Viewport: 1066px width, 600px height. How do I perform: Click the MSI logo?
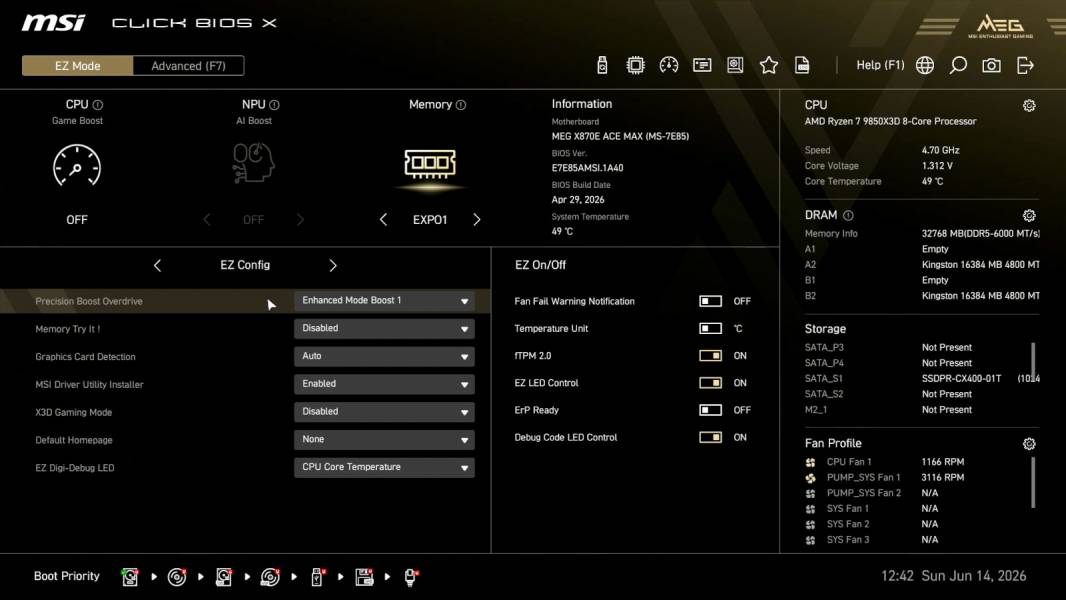point(53,23)
